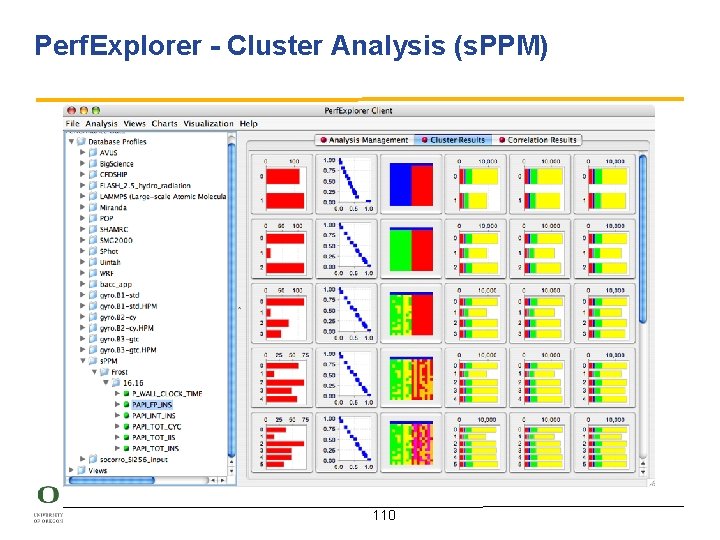Click the POP folder icon

(x=93, y=218)
